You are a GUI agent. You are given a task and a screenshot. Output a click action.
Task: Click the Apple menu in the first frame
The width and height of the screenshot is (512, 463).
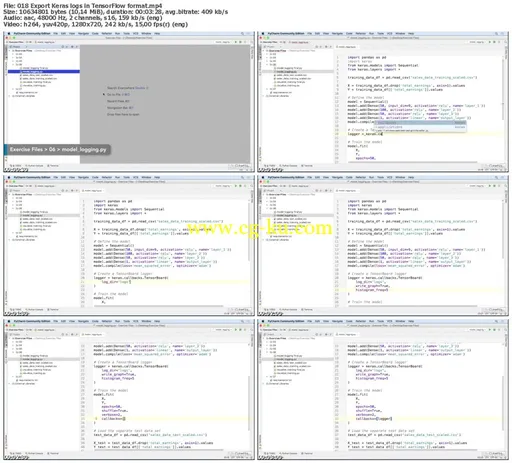9,34
